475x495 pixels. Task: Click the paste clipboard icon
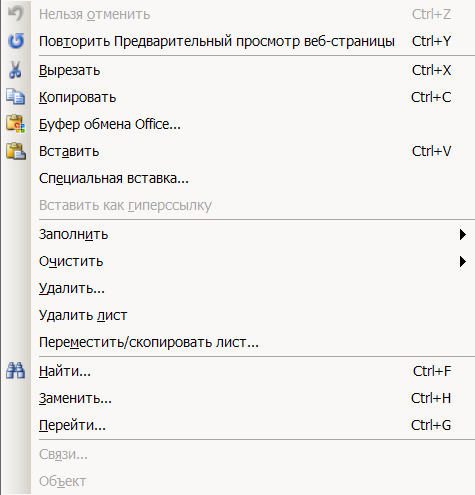tap(16, 151)
